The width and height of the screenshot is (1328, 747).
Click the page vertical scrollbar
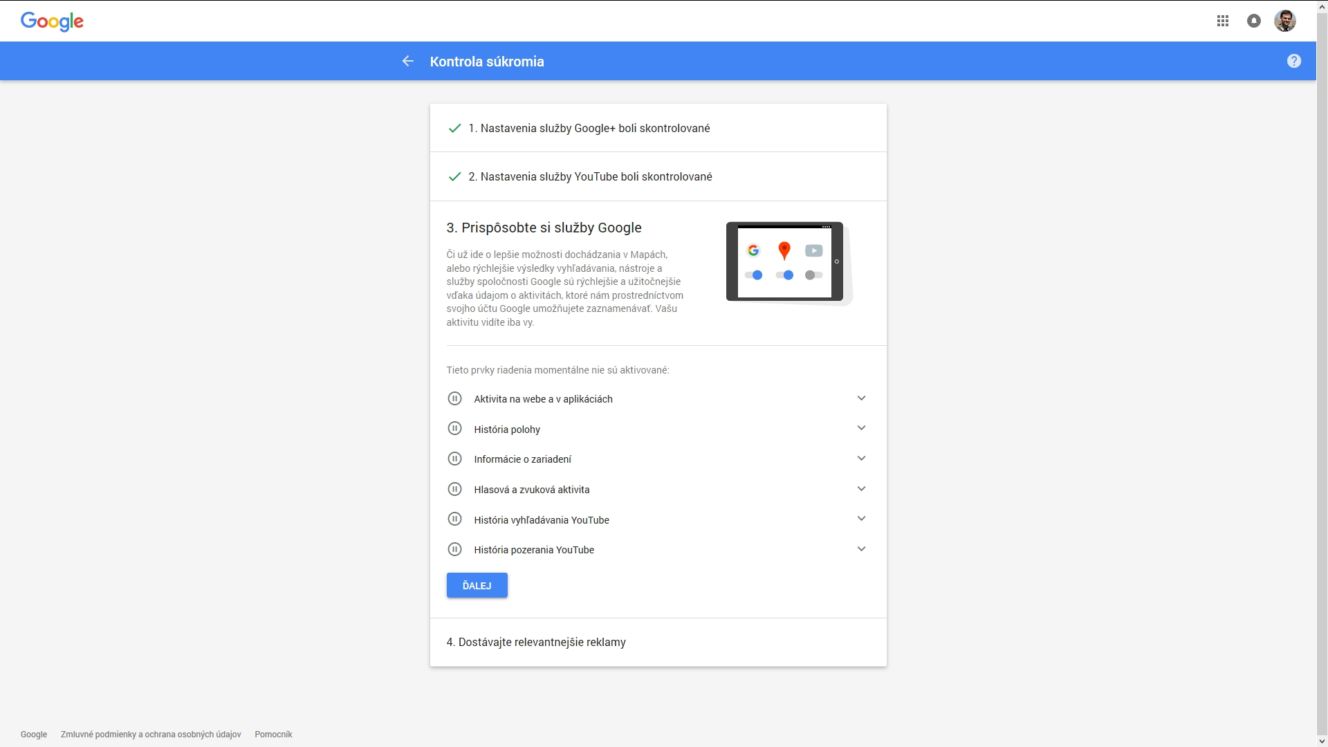tap(1322, 373)
